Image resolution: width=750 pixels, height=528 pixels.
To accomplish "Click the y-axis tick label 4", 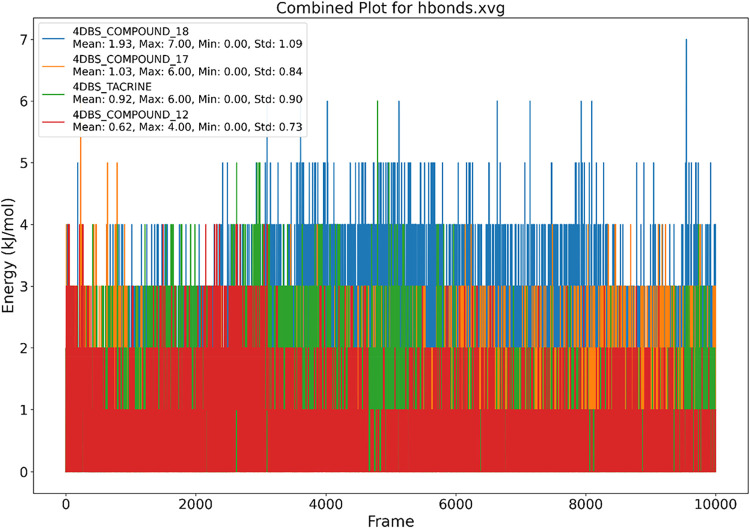I will [x=23, y=225].
